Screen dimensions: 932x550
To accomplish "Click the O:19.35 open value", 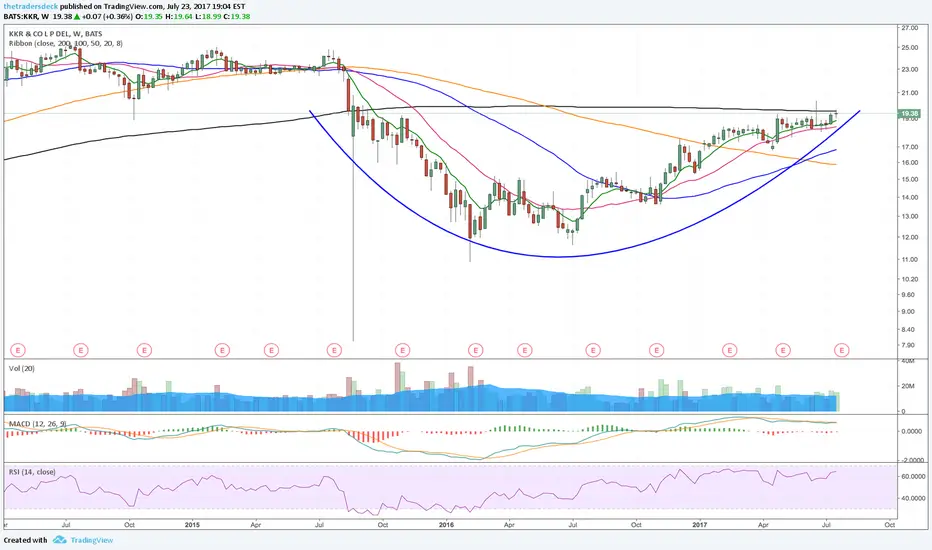I will [149, 17].
